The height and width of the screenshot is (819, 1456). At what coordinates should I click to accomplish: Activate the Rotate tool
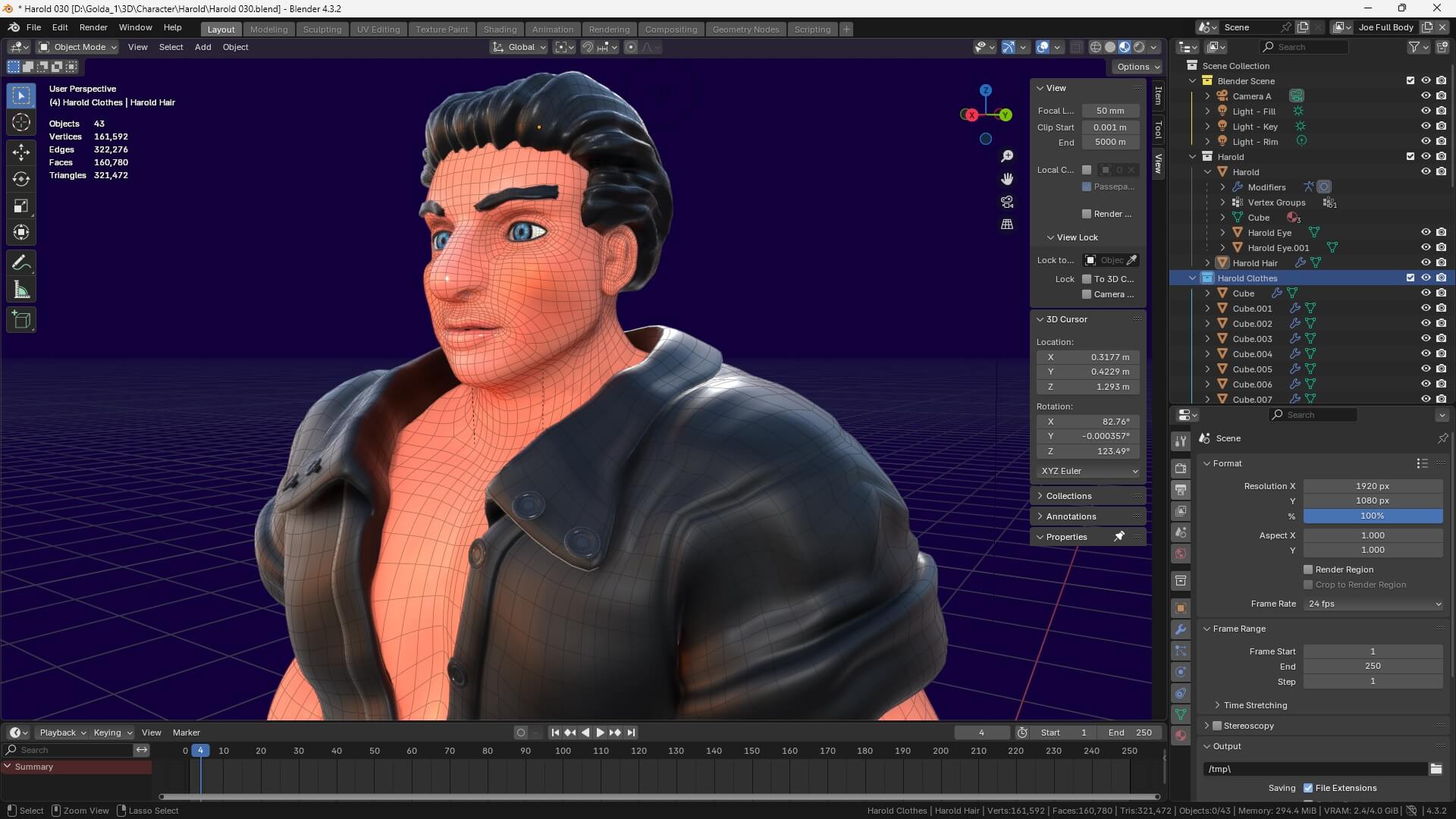tap(21, 180)
